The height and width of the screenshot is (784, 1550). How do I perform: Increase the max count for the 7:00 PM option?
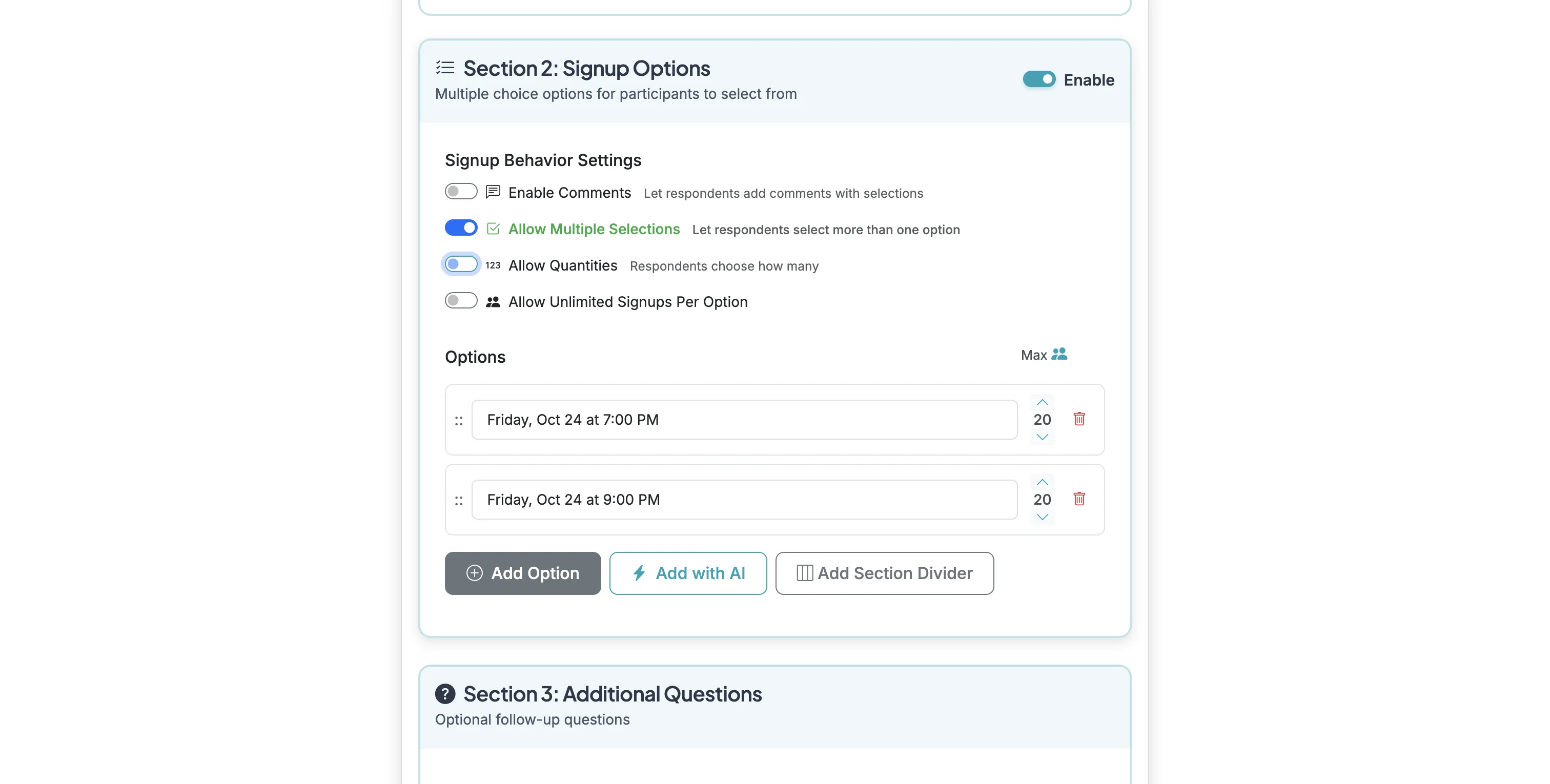point(1042,402)
